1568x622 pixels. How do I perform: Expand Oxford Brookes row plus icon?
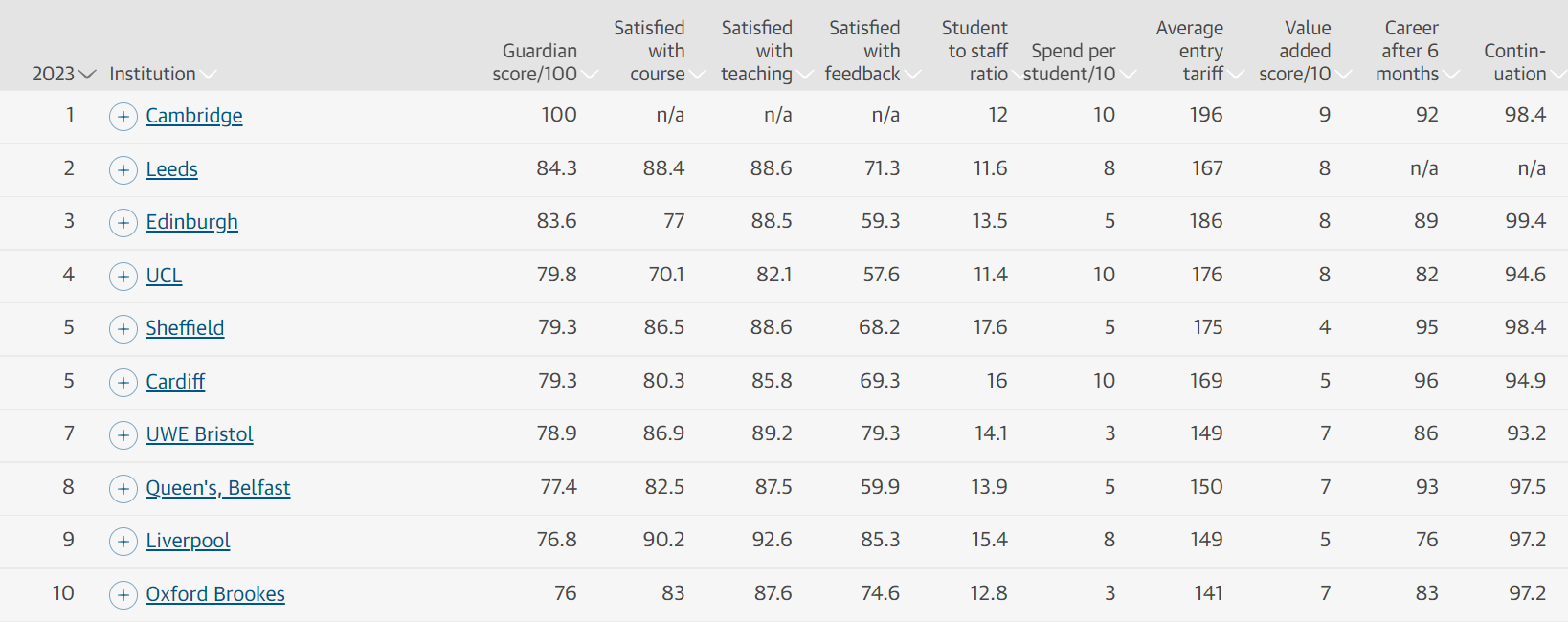click(123, 595)
